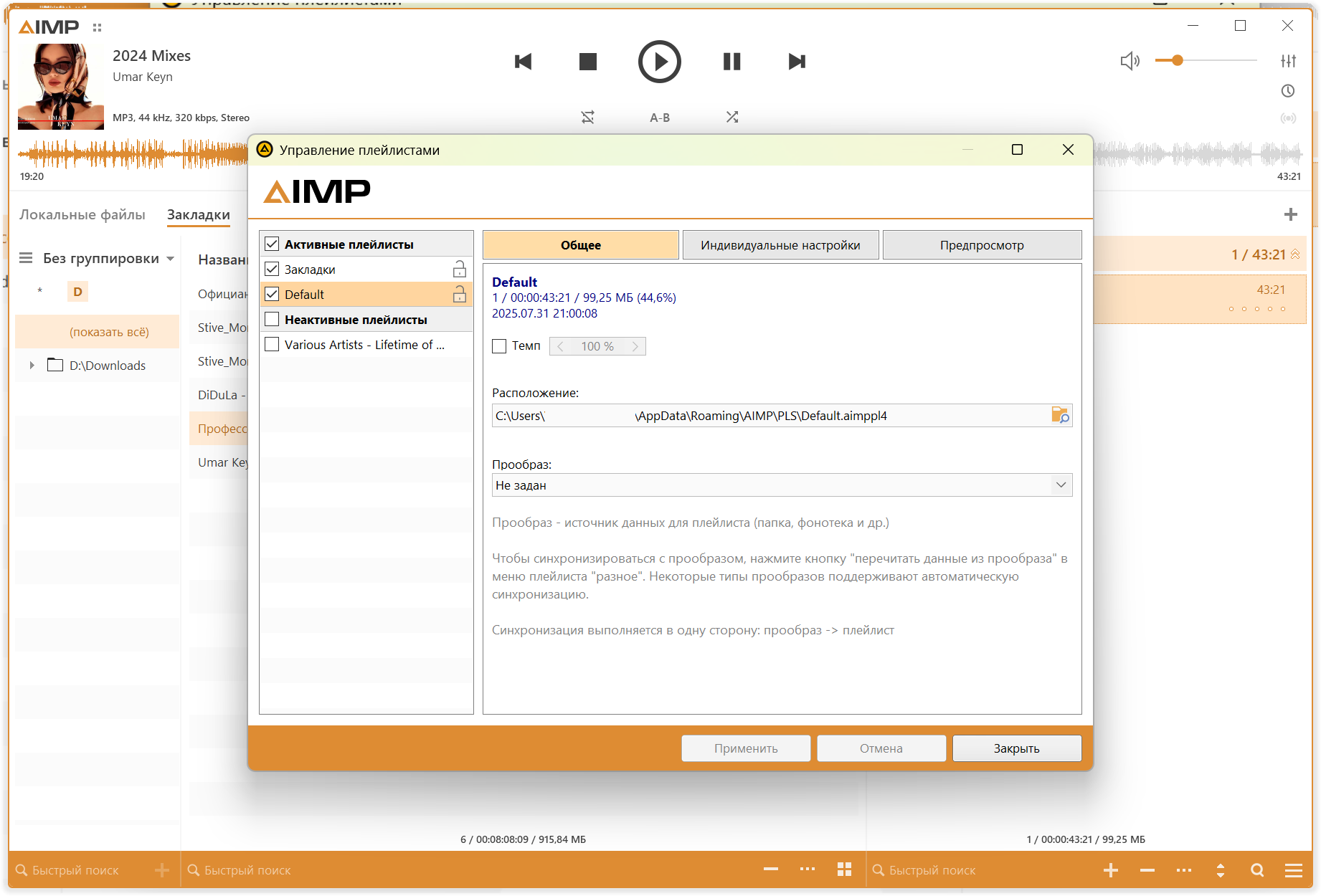Click the (показать всё) row
This screenshot has width=1321, height=896.
98,332
